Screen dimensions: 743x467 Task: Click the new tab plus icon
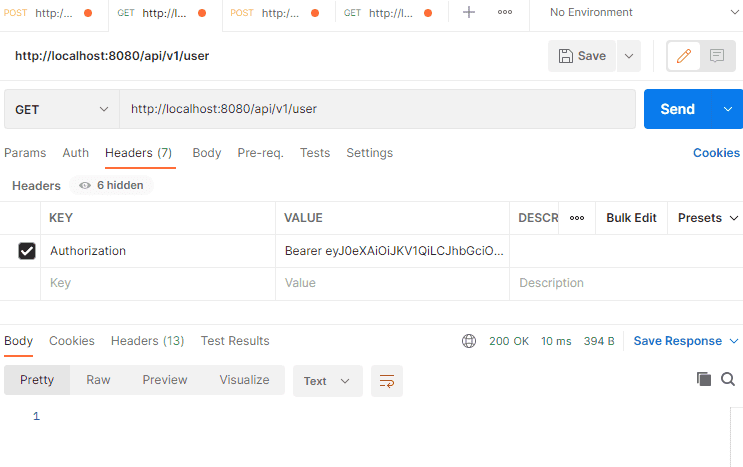point(469,12)
